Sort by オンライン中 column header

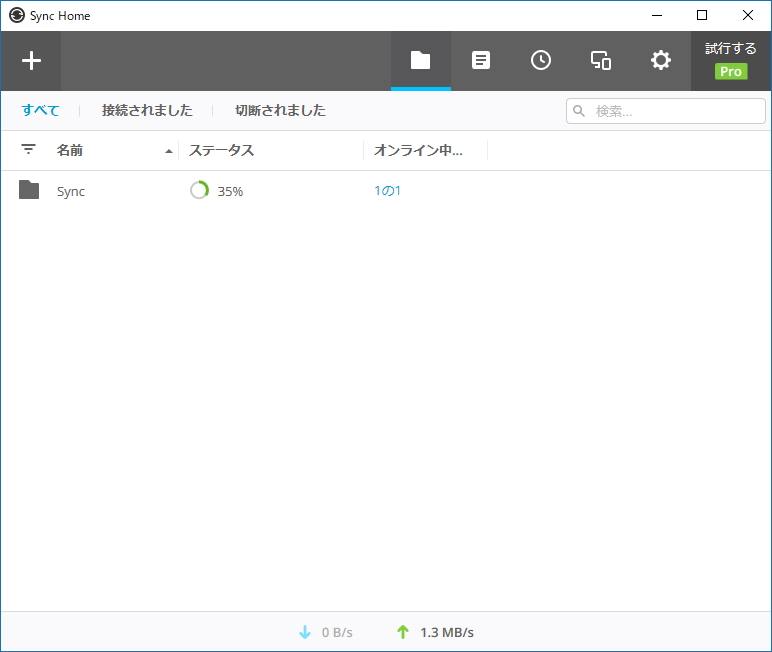tap(418, 150)
